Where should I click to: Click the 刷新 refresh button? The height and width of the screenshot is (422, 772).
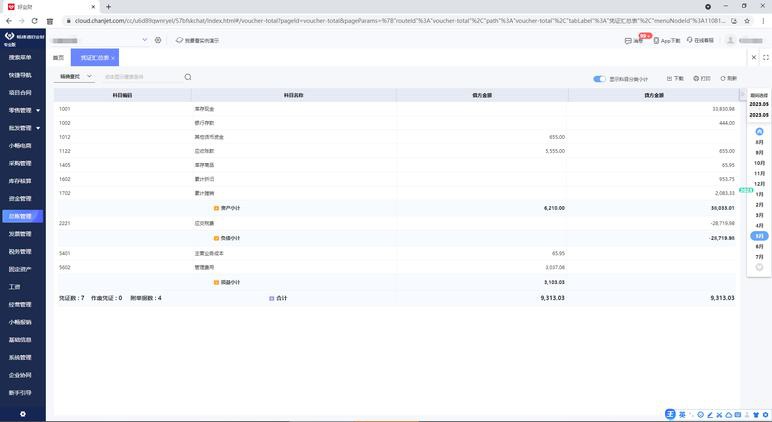pyautogui.click(x=729, y=78)
